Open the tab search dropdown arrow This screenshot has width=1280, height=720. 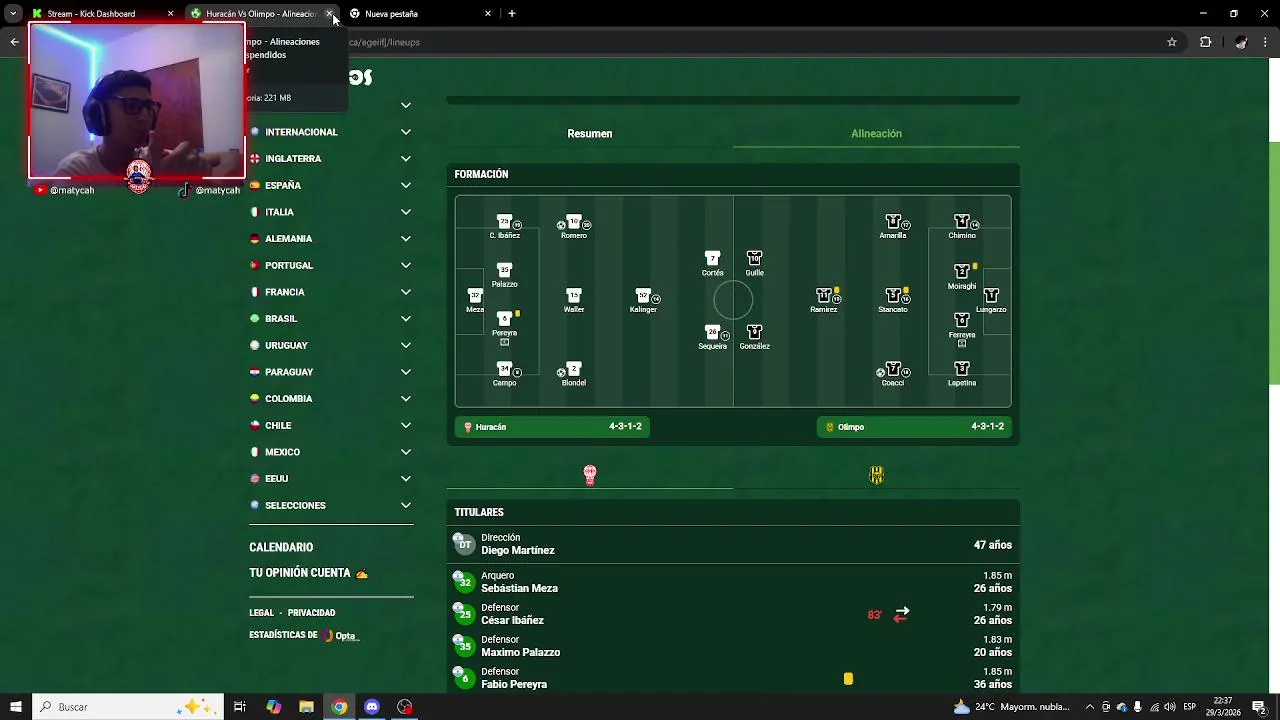[13, 14]
